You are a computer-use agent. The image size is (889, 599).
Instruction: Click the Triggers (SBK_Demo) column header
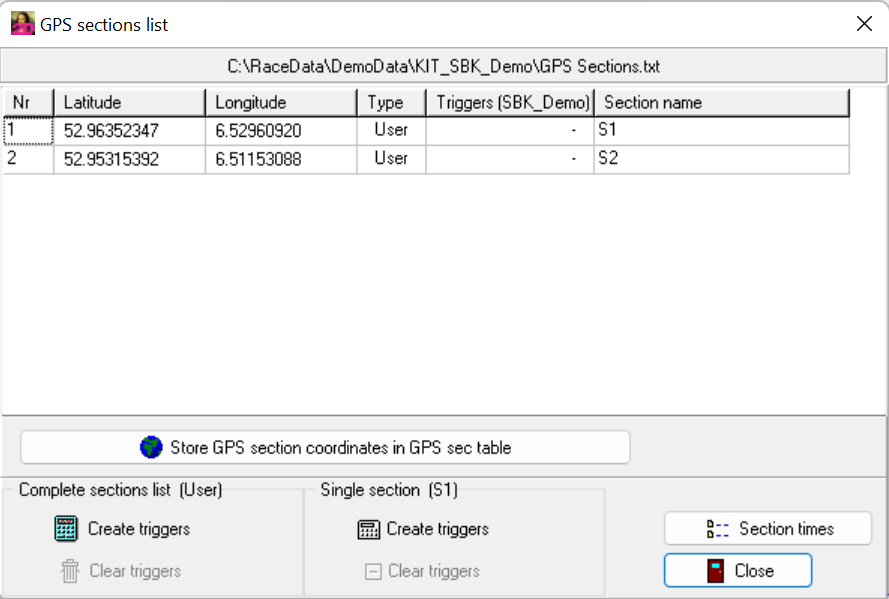pyautogui.click(x=510, y=102)
